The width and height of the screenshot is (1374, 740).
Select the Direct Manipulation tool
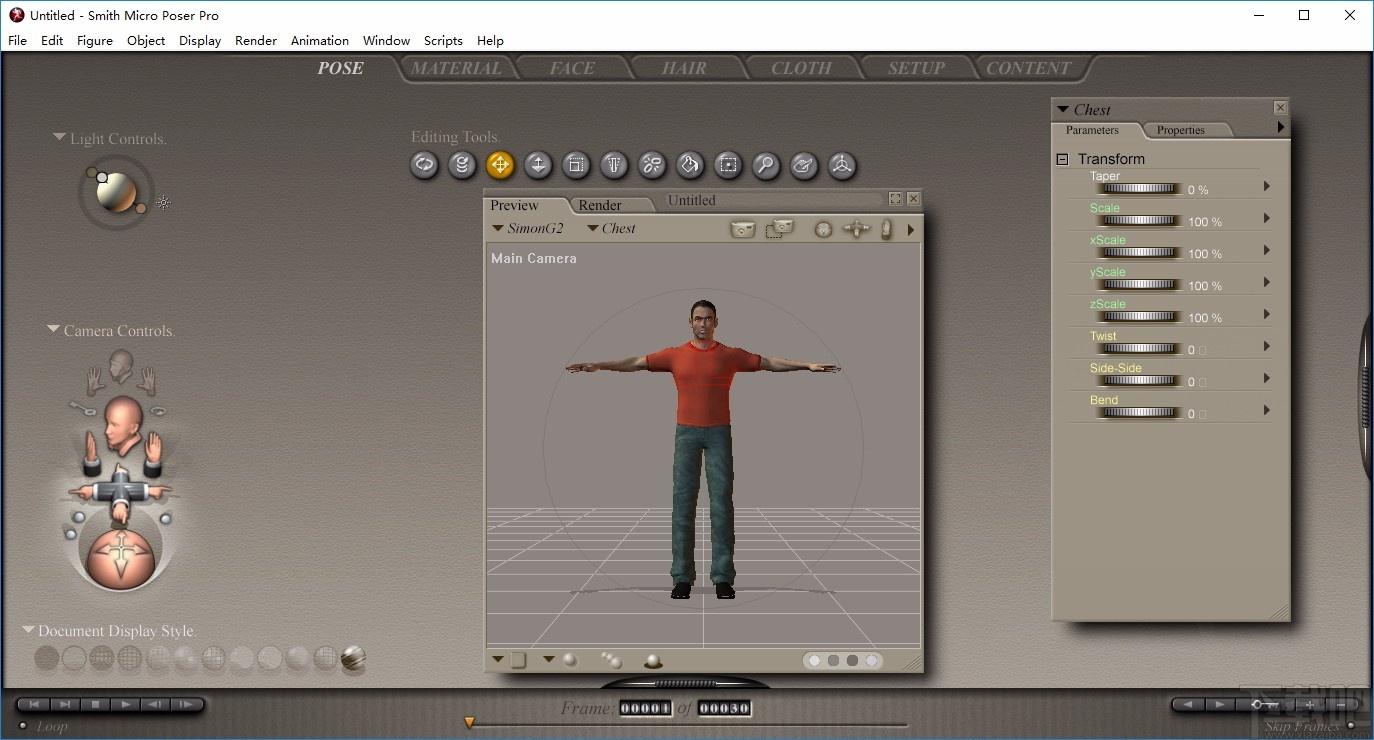[842, 165]
